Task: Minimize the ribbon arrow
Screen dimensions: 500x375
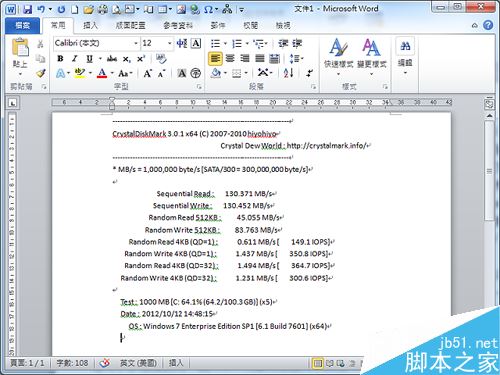Action: 475,25
